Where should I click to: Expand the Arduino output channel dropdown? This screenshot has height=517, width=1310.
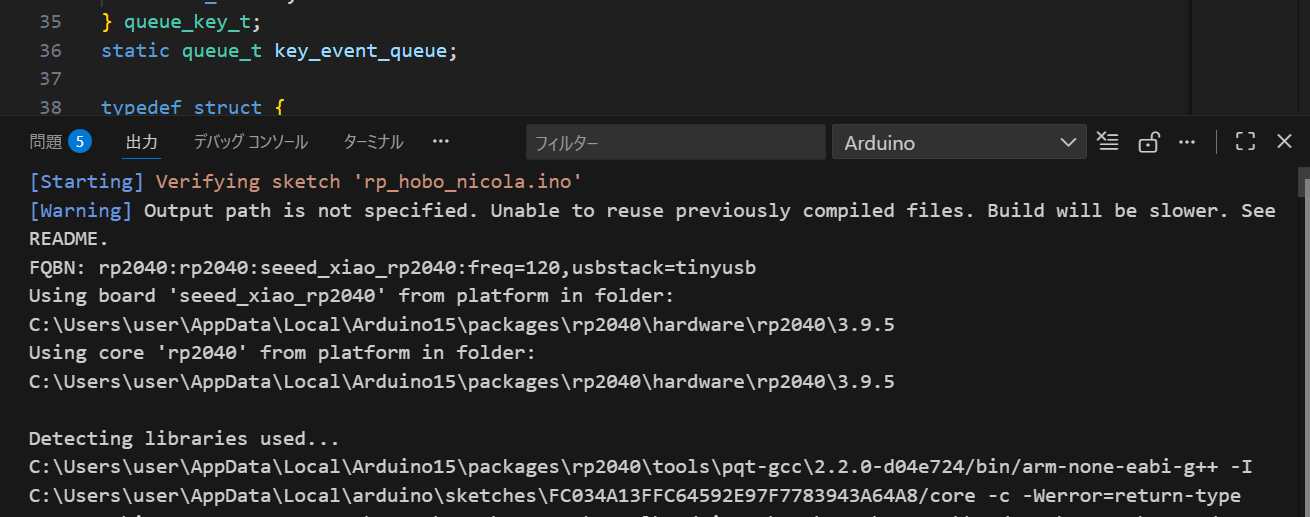pos(959,142)
